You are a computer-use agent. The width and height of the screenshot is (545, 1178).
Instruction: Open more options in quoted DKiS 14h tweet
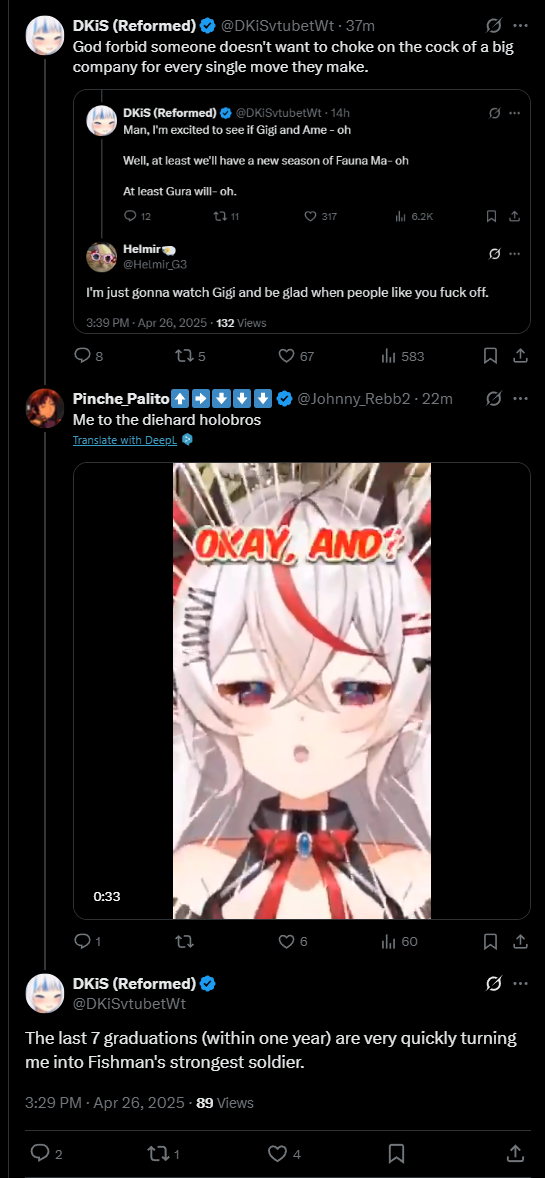tap(514, 113)
